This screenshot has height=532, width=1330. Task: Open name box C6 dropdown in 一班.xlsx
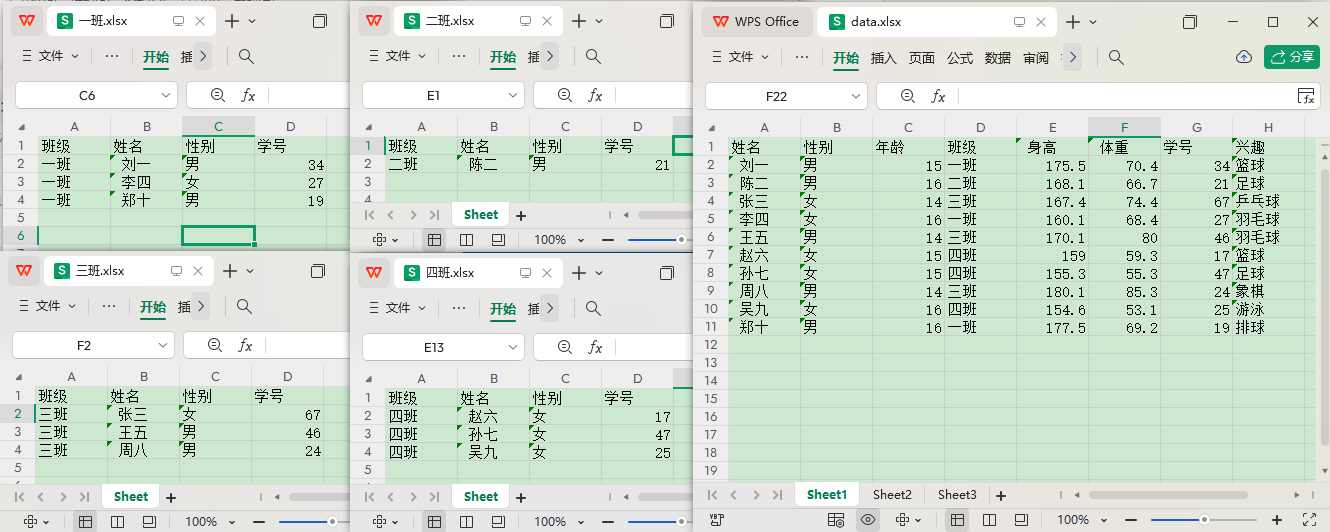tap(165, 96)
